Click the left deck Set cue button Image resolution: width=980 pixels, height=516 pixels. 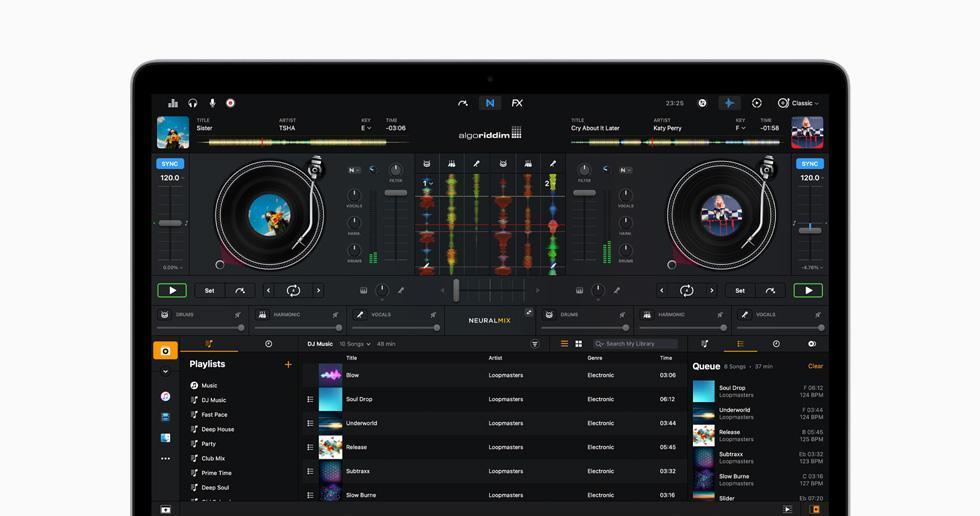209,290
